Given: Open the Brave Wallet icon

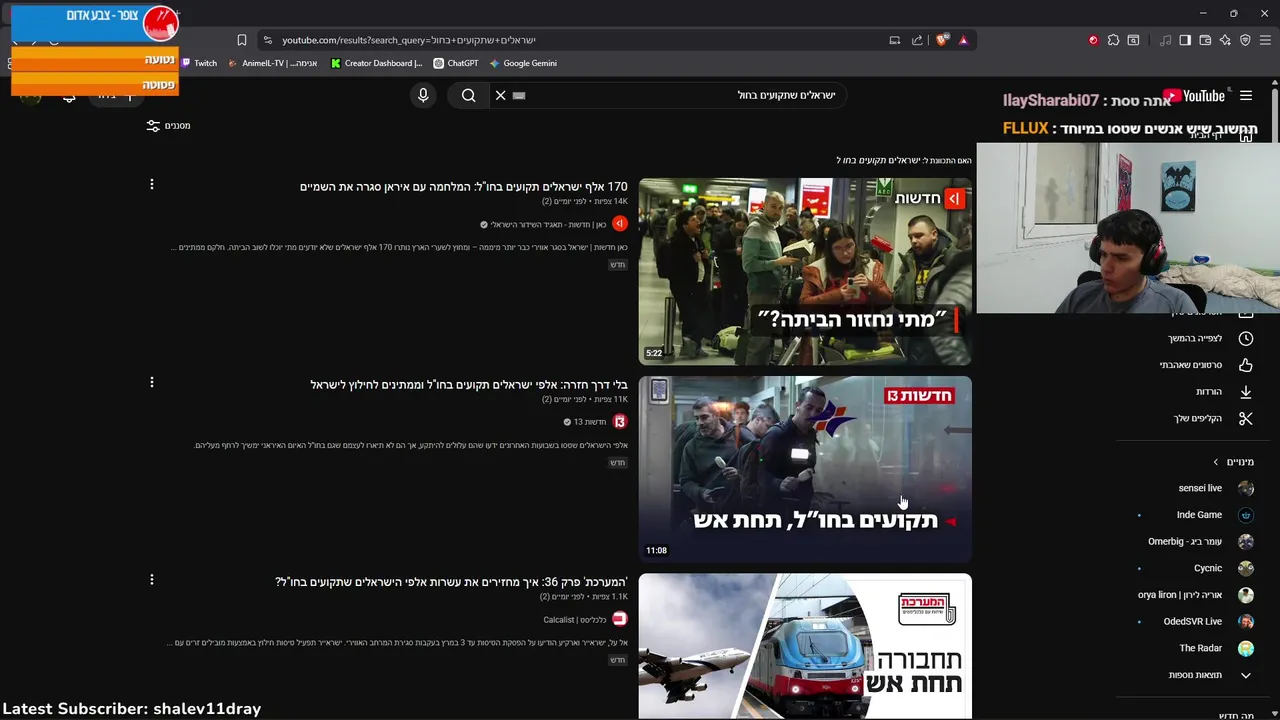Looking at the screenshot, I should click(1205, 40).
